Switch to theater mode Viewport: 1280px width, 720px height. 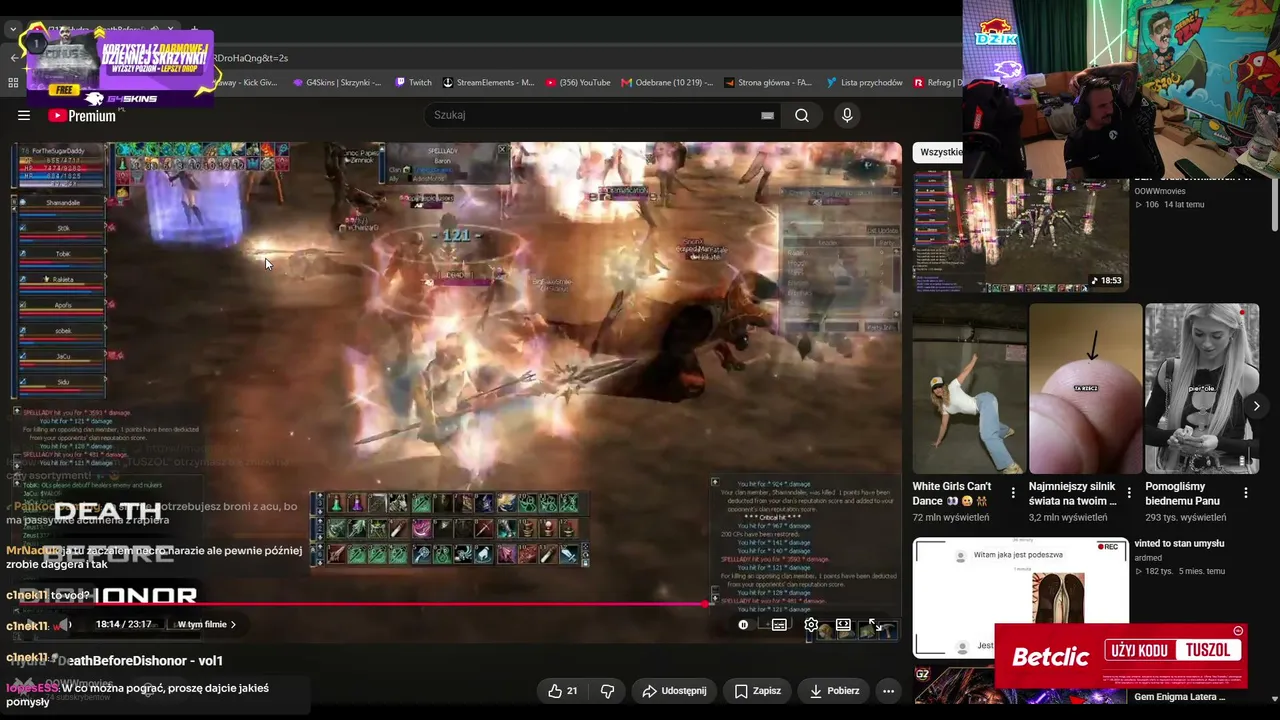click(843, 625)
